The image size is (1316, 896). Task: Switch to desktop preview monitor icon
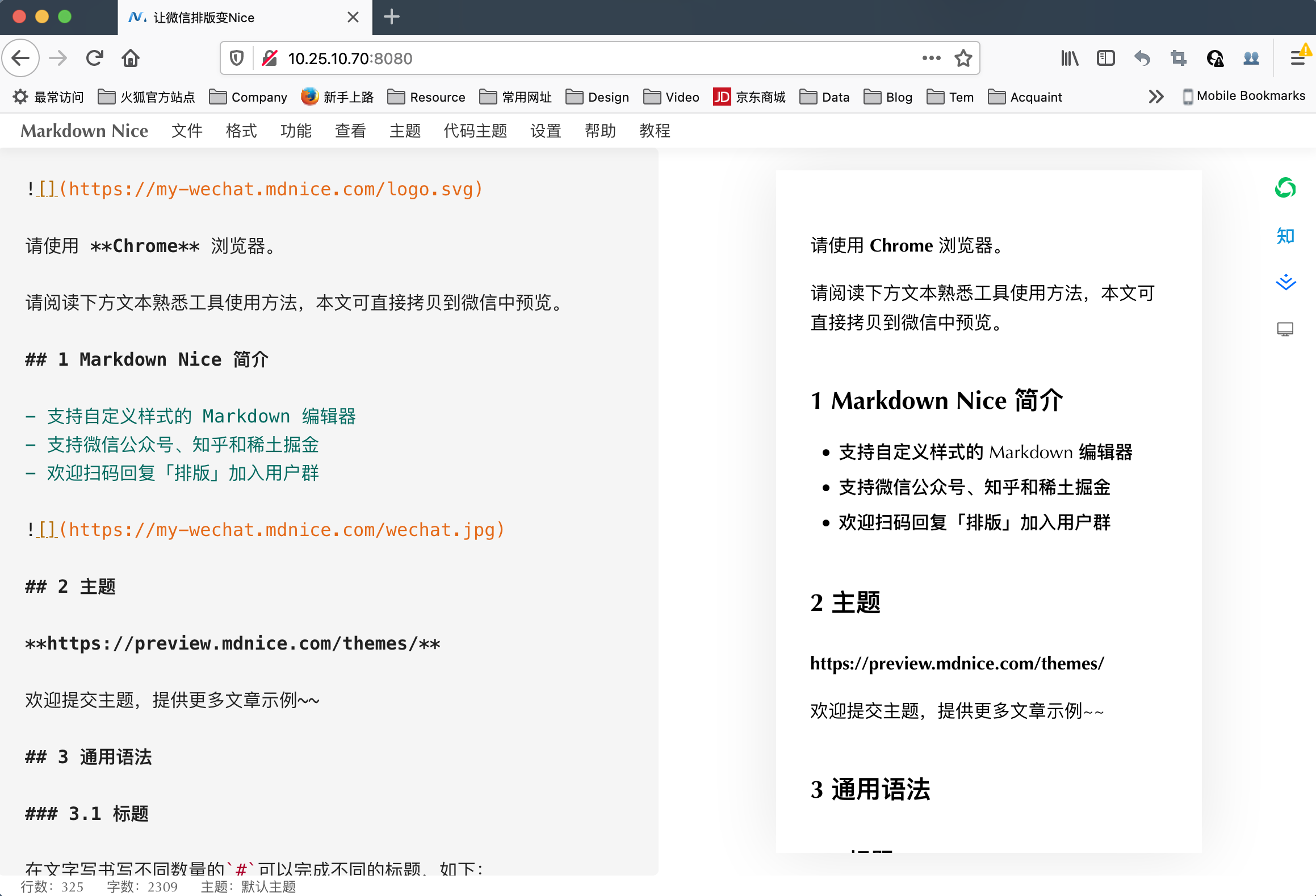[x=1285, y=329]
